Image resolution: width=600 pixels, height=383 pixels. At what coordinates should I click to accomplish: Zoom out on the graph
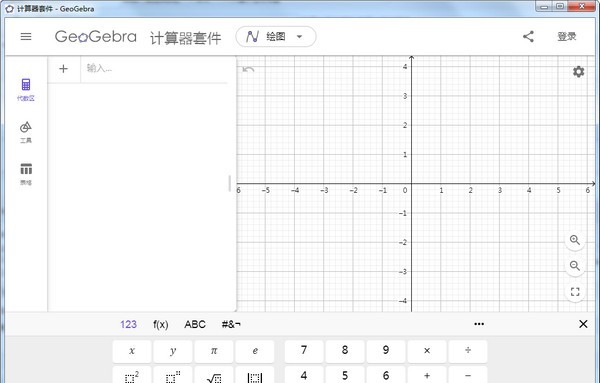(575, 266)
